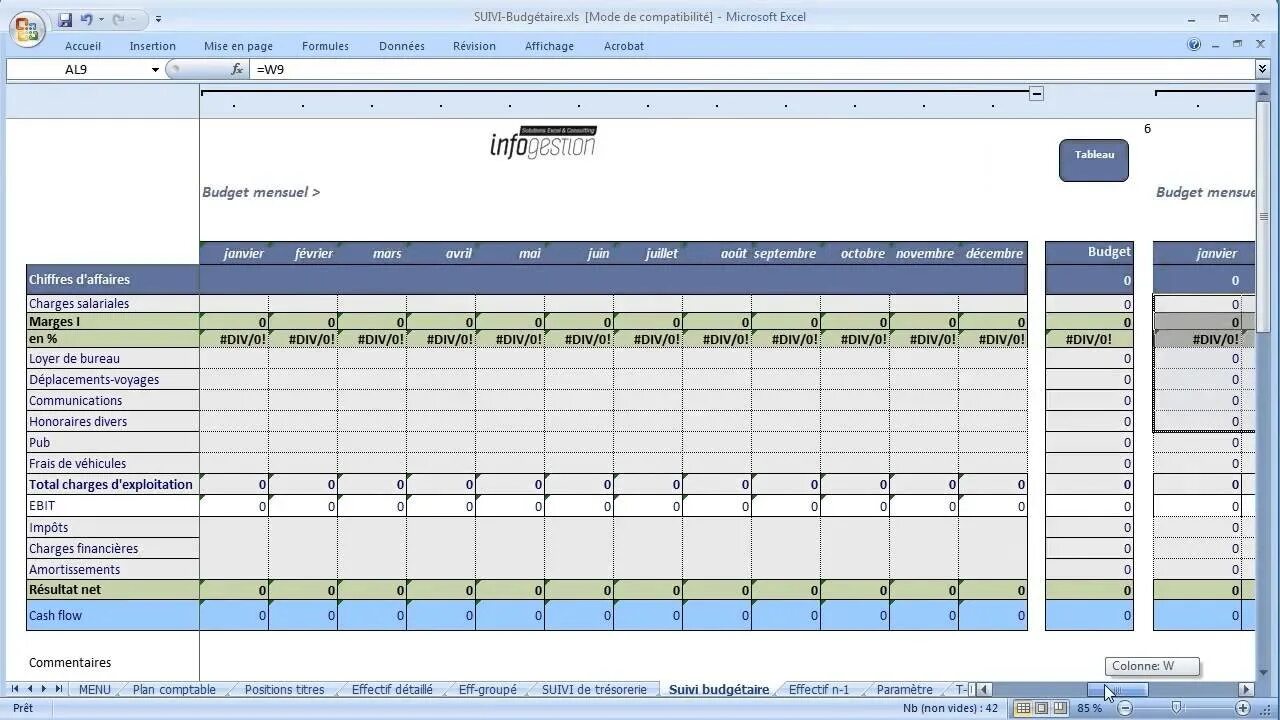The width and height of the screenshot is (1280, 720).
Task: Click the 85 % zoom level
Action: 1089,708
